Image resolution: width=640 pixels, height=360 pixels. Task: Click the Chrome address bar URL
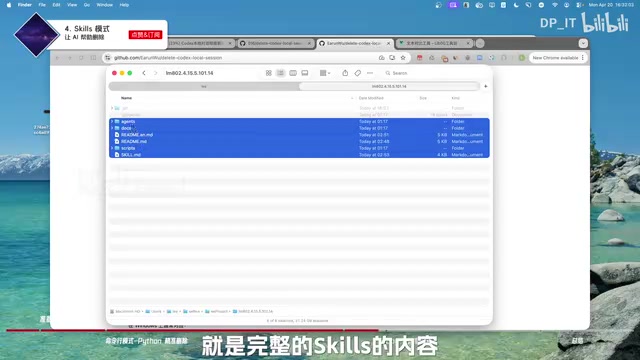point(168,58)
